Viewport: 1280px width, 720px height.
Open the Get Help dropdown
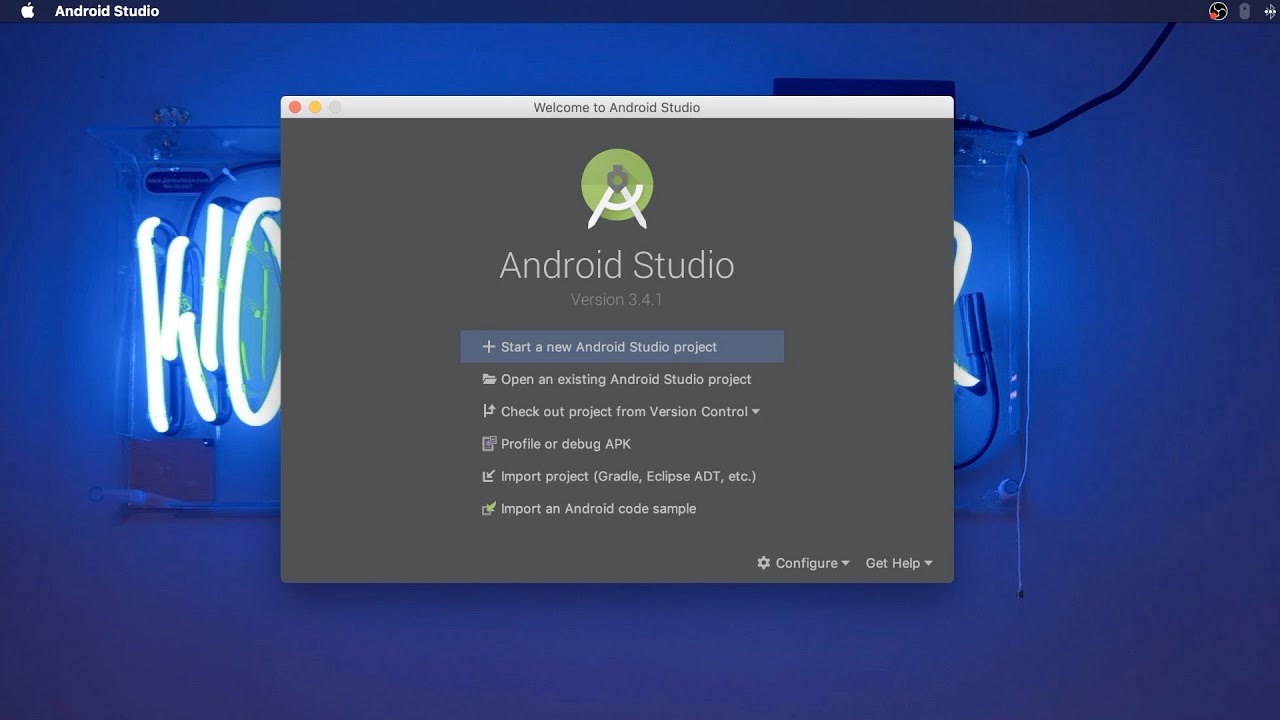pos(898,563)
